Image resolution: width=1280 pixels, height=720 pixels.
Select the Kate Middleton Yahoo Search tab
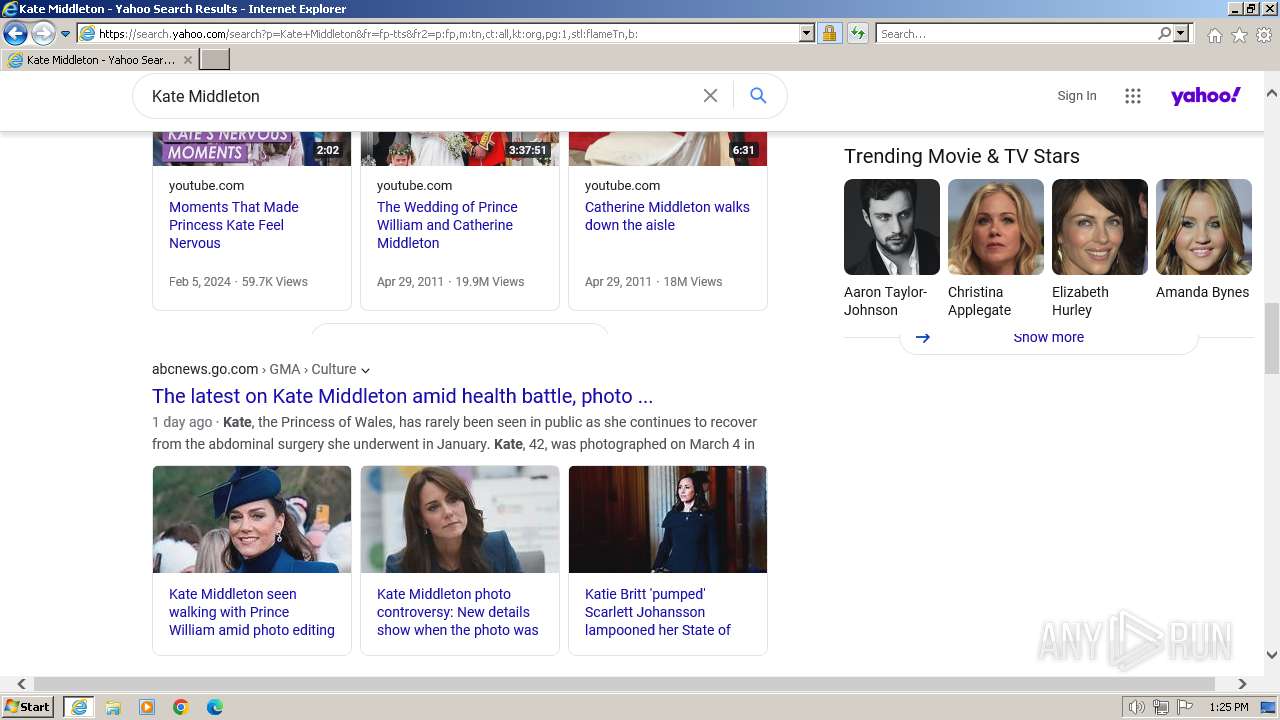100,60
